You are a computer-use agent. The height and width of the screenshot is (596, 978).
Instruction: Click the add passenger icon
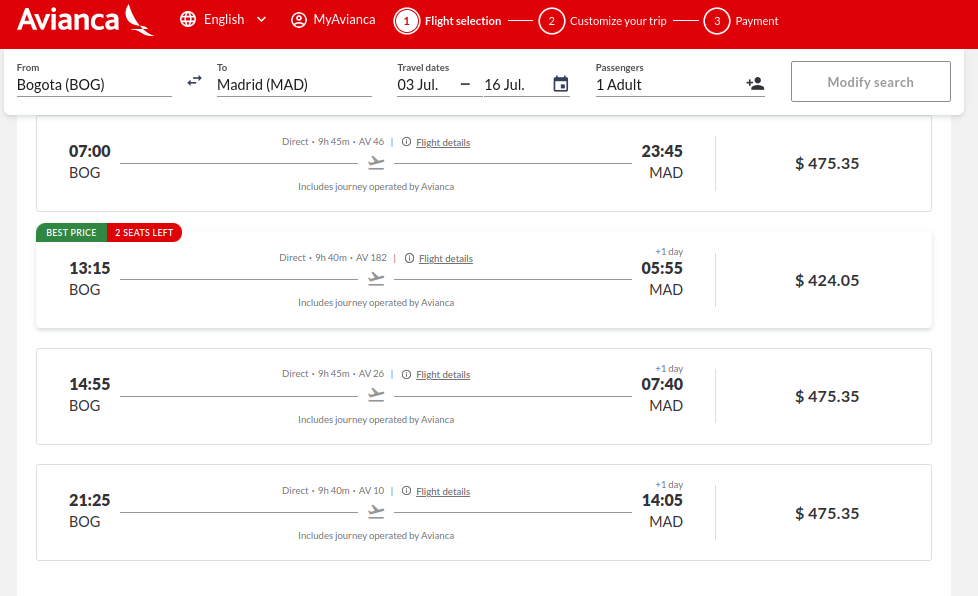[755, 84]
